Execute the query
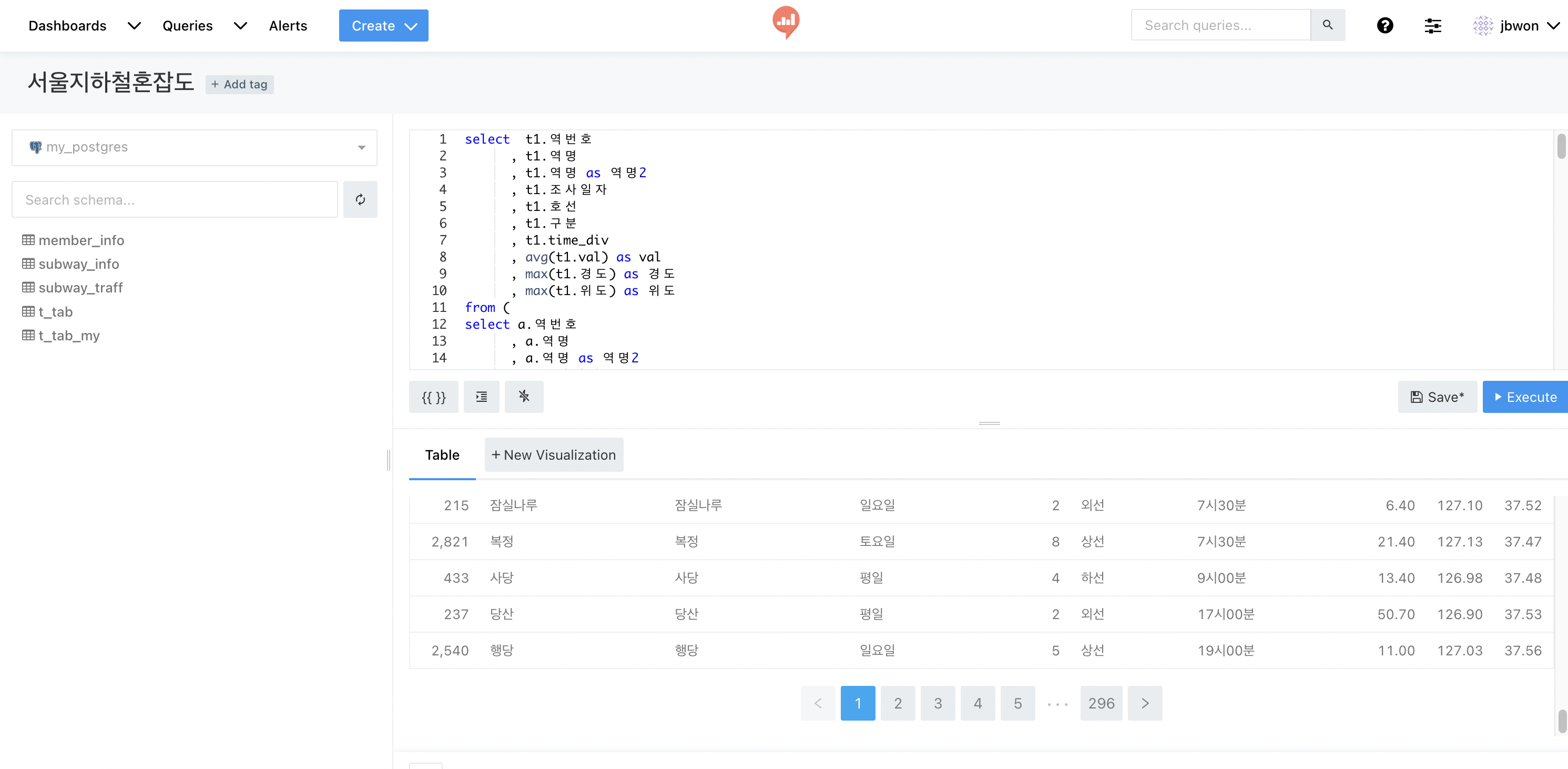 (x=1525, y=397)
